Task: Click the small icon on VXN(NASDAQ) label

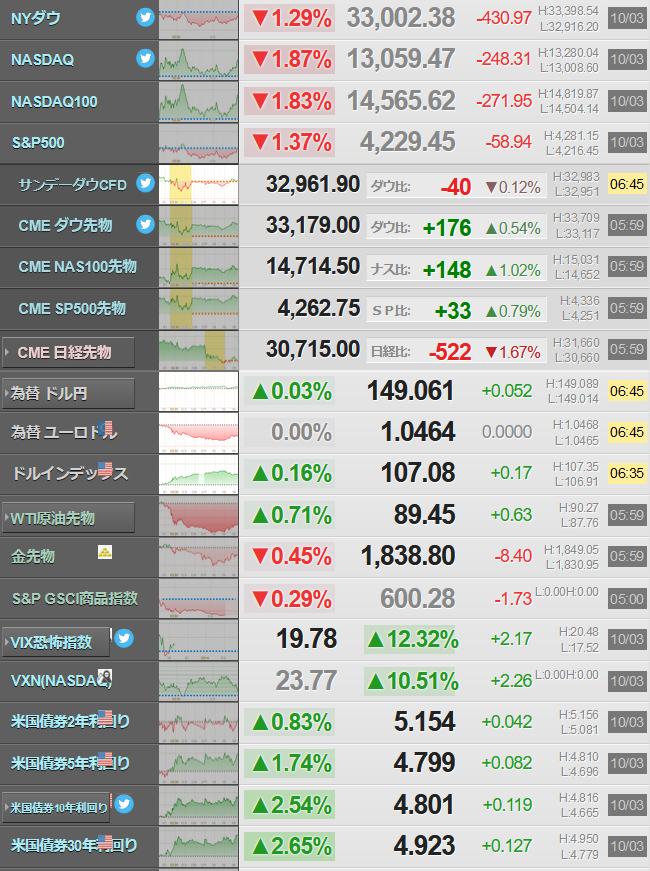Action: click(105, 676)
